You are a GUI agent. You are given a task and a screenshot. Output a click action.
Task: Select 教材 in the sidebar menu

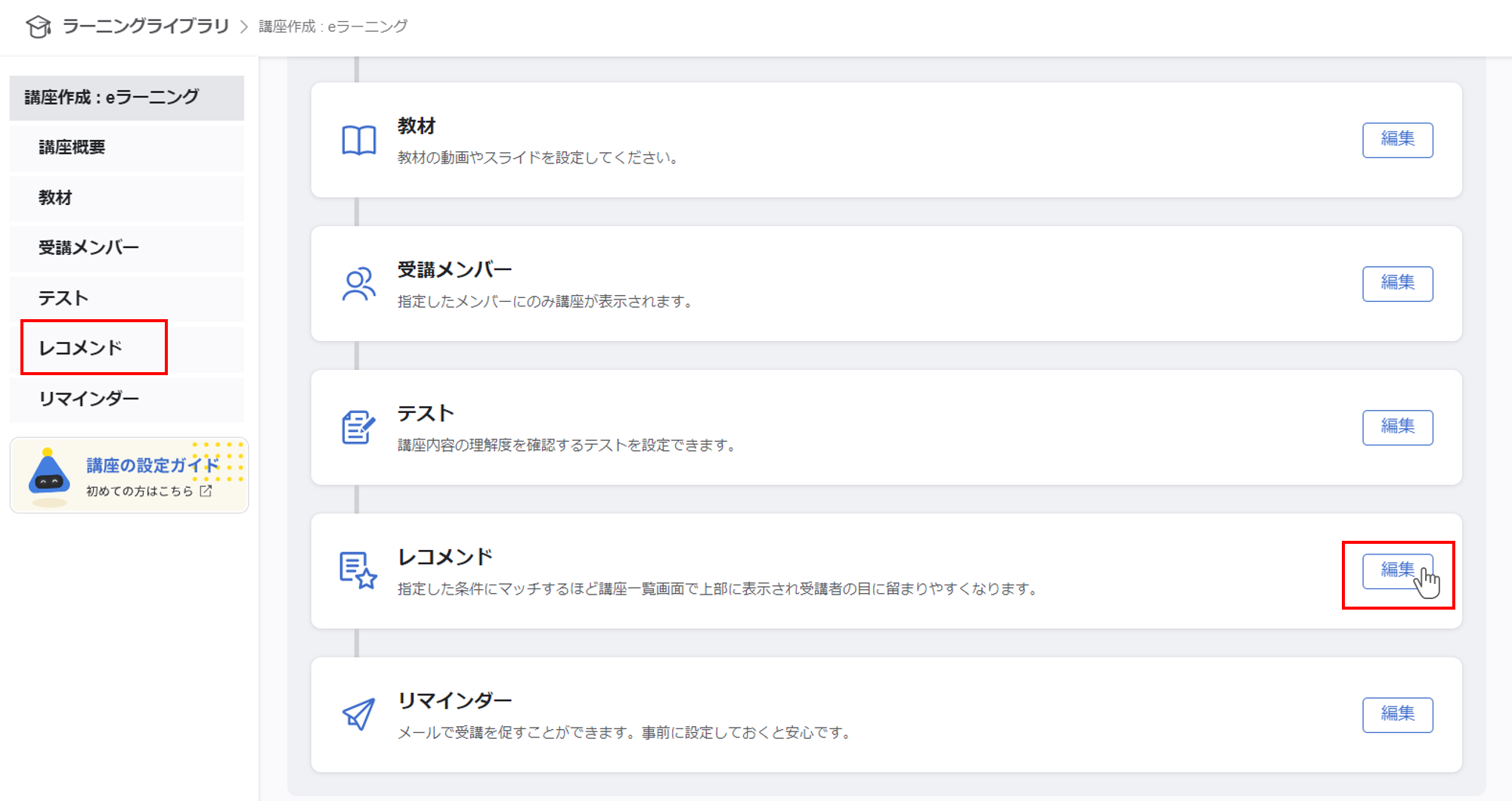(x=55, y=198)
